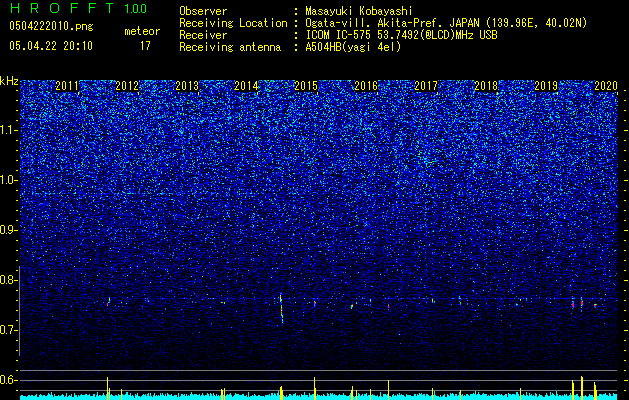
Task: Click the 2015 time axis label
Action: 306,86
